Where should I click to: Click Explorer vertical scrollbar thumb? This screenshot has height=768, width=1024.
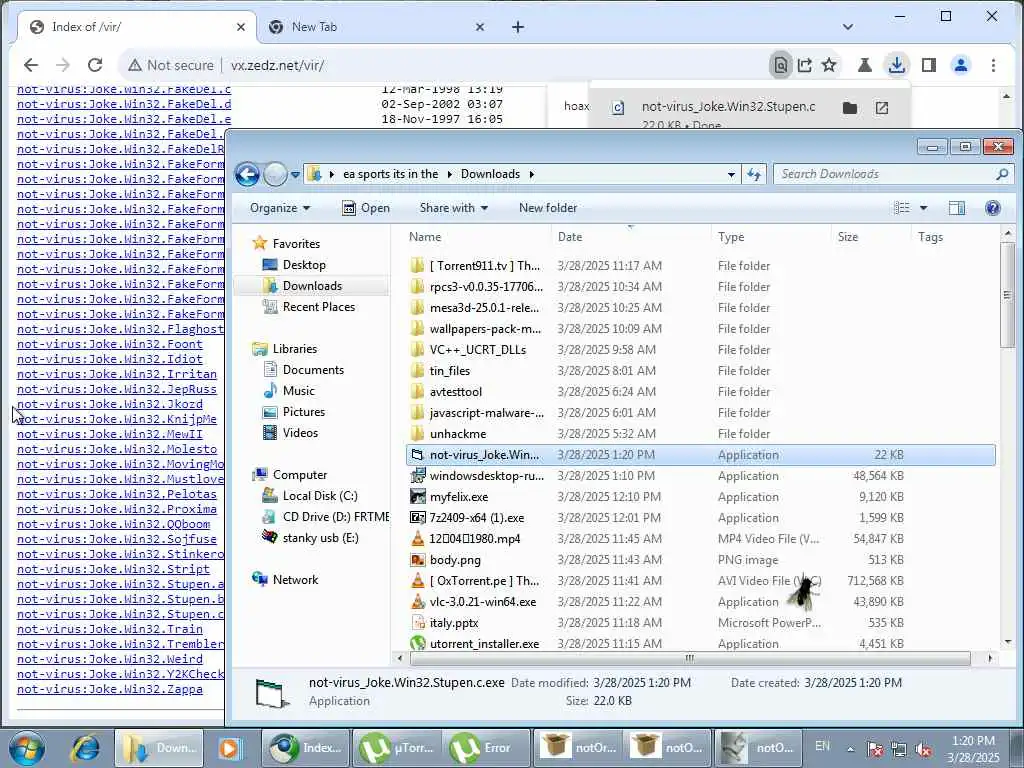coord(1007,295)
